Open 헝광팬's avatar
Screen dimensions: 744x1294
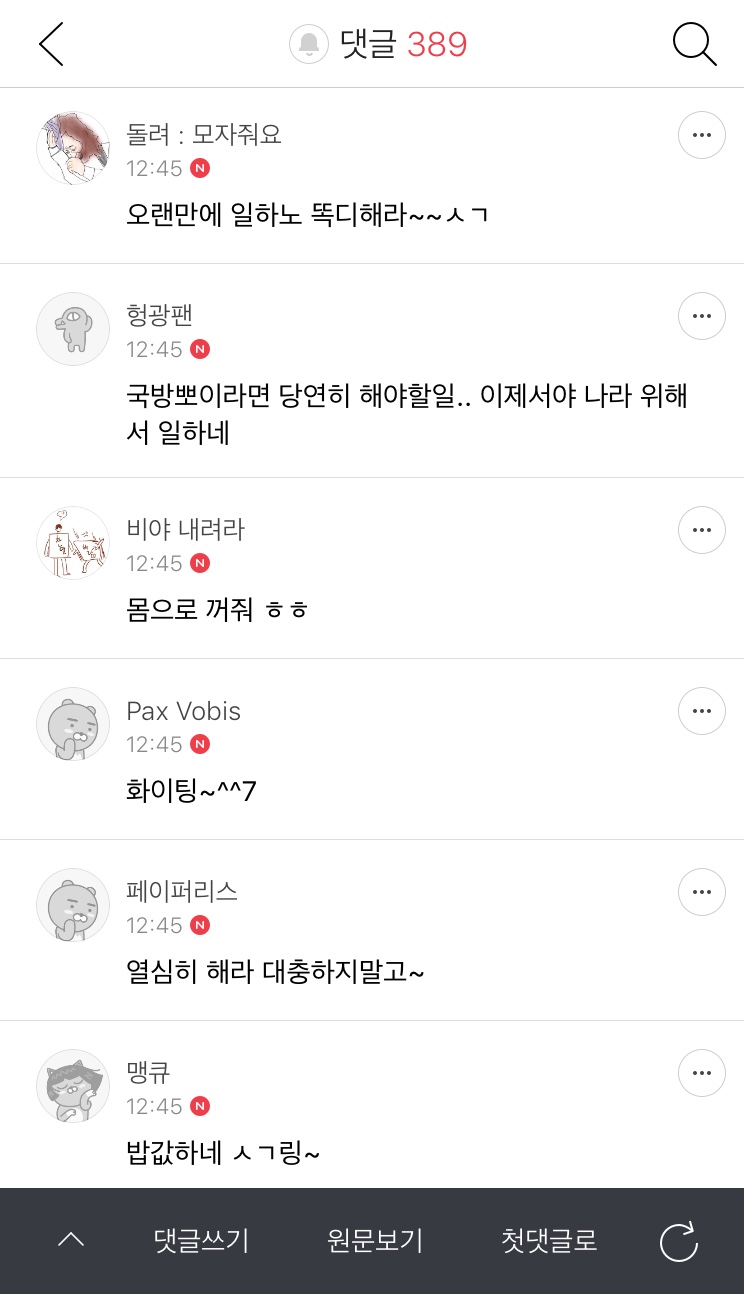click(x=73, y=329)
